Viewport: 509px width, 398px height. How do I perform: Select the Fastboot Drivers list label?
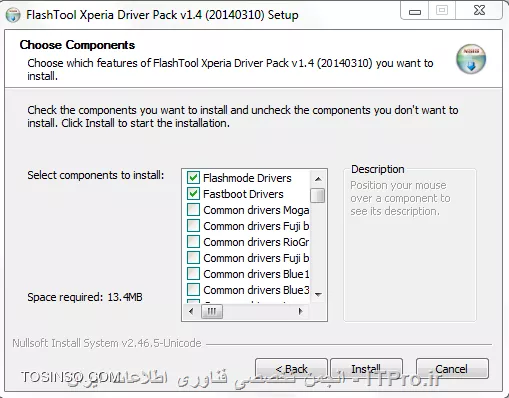click(x=243, y=194)
